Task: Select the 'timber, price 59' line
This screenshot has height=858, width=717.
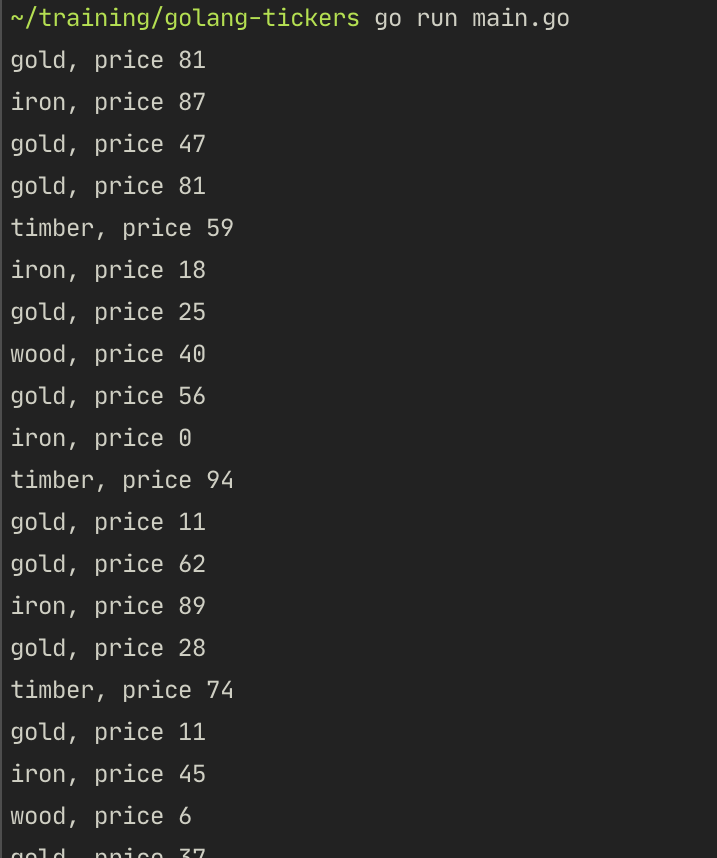Action: click(122, 229)
